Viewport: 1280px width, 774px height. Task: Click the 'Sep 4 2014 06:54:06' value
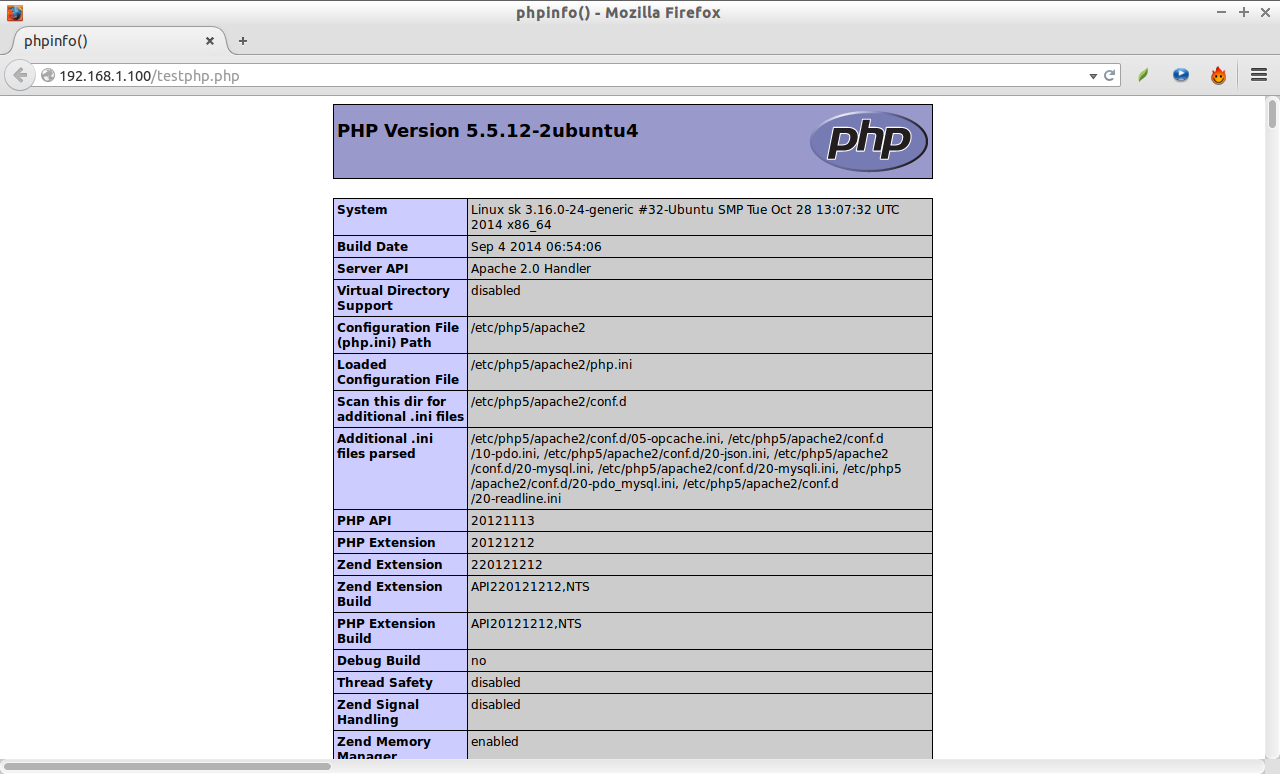536,247
